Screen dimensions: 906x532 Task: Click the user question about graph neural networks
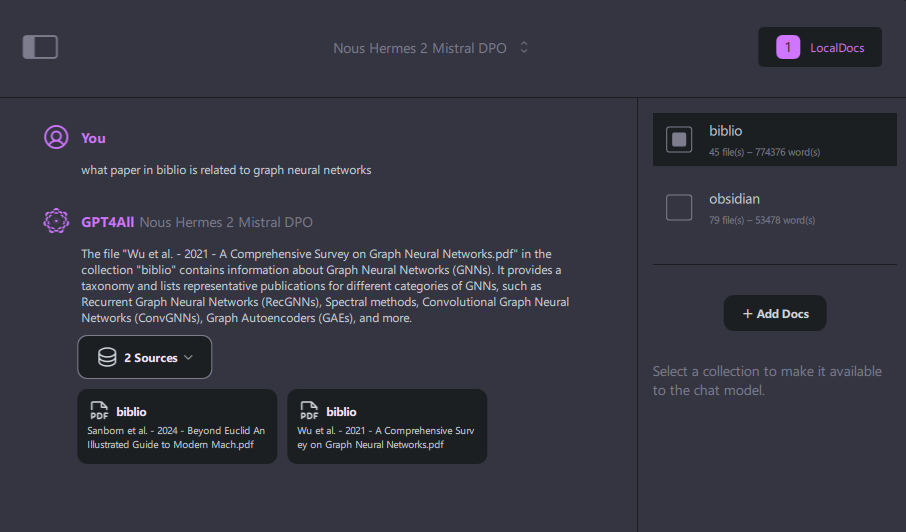tap(226, 170)
